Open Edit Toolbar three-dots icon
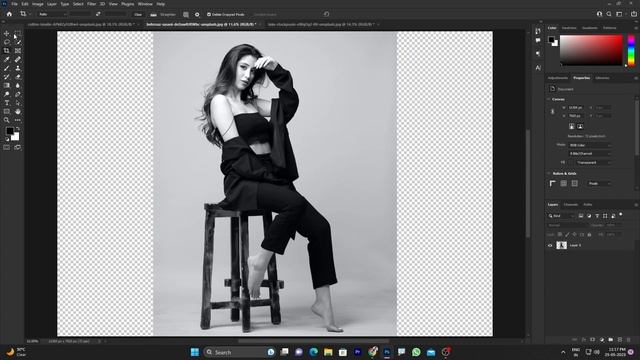This screenshot has height=360, width=640. 18,120
